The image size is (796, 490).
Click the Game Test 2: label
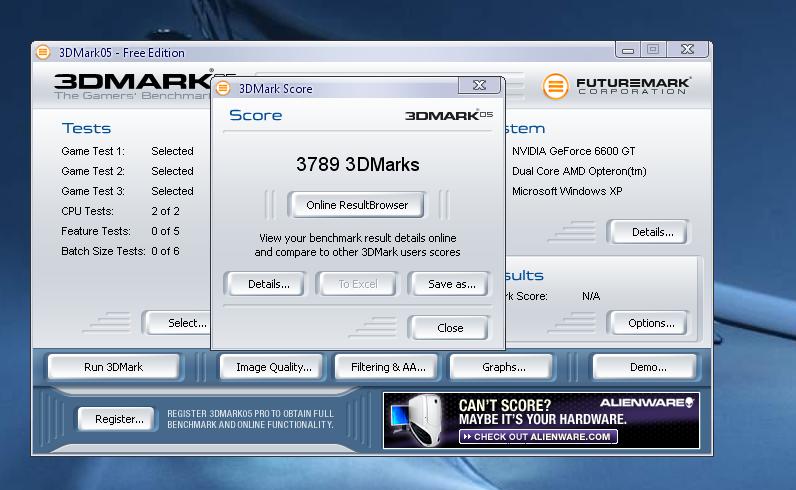[93, 171]
